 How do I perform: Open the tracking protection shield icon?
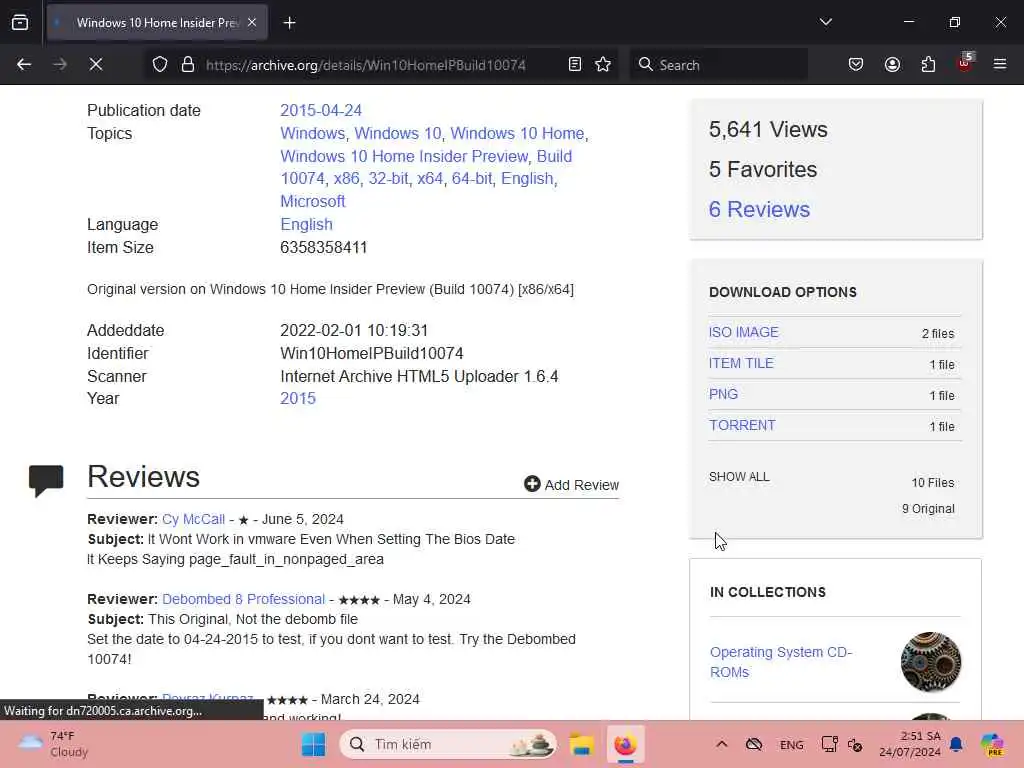click(160, 64)
